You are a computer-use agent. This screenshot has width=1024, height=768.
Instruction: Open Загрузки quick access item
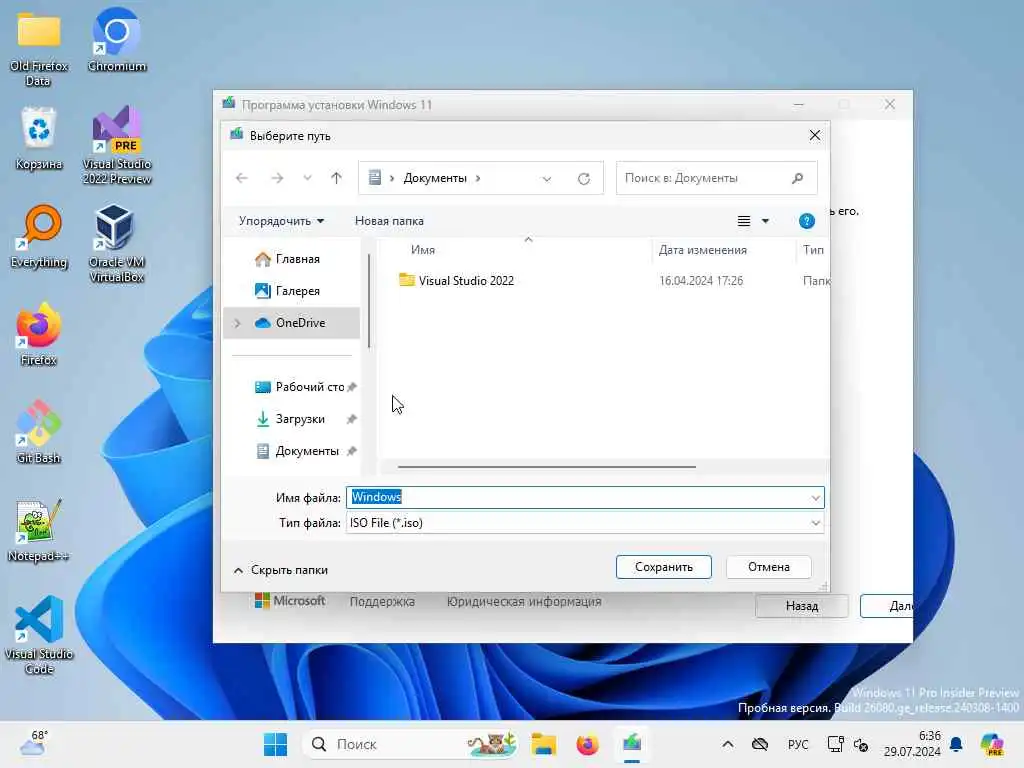[292, 419]
